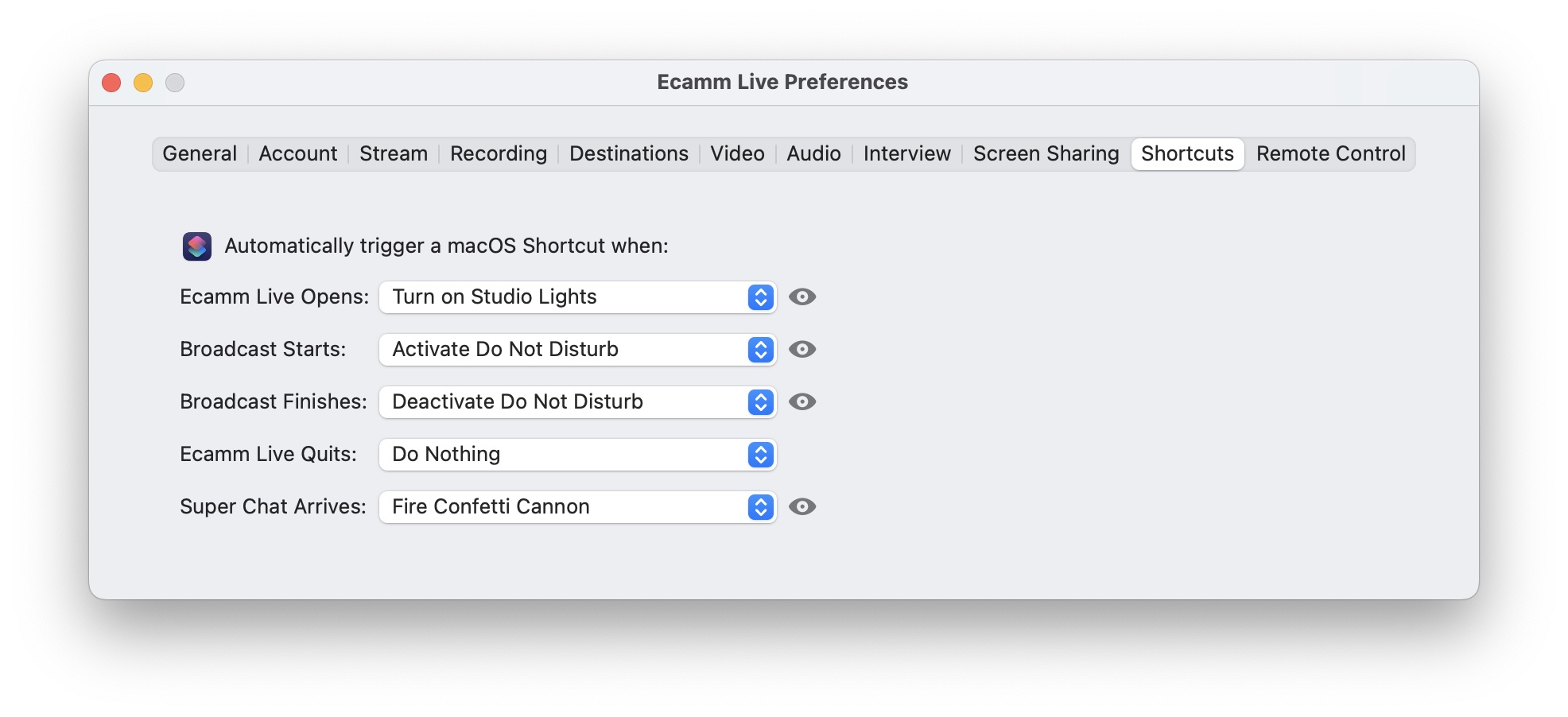The height and width of the screenshot is (717, 1568).
Task: Open the Broadcast Finishes shortcut dropdown
Action: coord(577,401)
